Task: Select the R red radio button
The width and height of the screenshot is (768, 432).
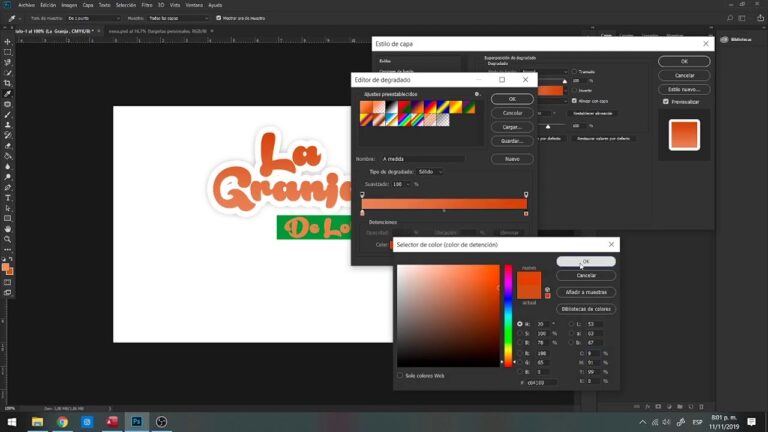Action: pyautogui.click(x=520, y=353)
